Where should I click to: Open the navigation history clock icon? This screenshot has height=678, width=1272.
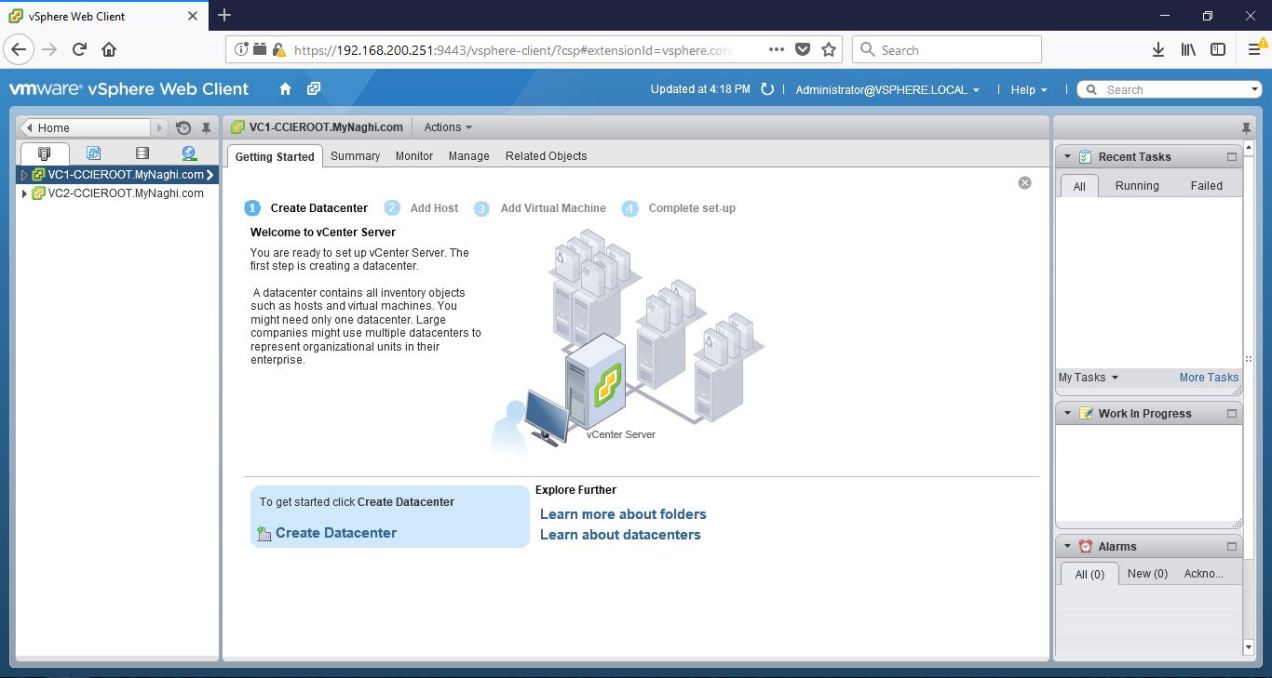coord(183,128)
